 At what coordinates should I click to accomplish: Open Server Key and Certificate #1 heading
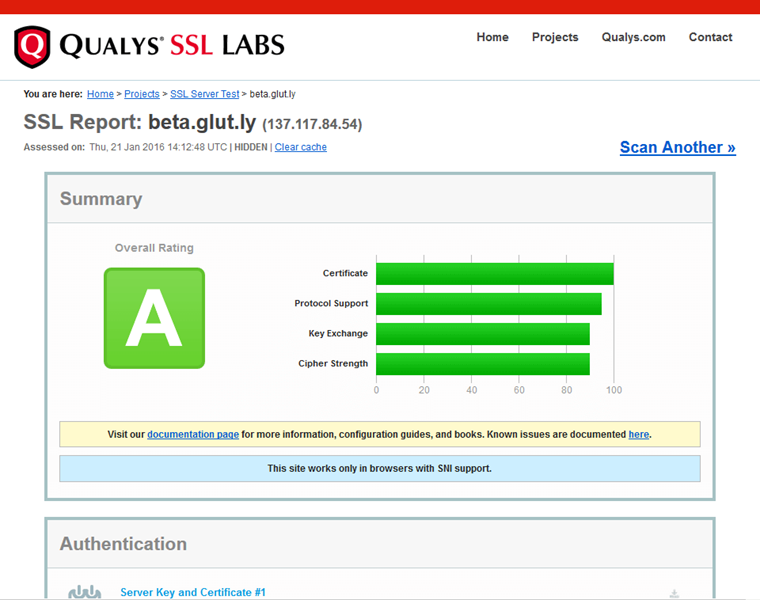click(193, 592)
